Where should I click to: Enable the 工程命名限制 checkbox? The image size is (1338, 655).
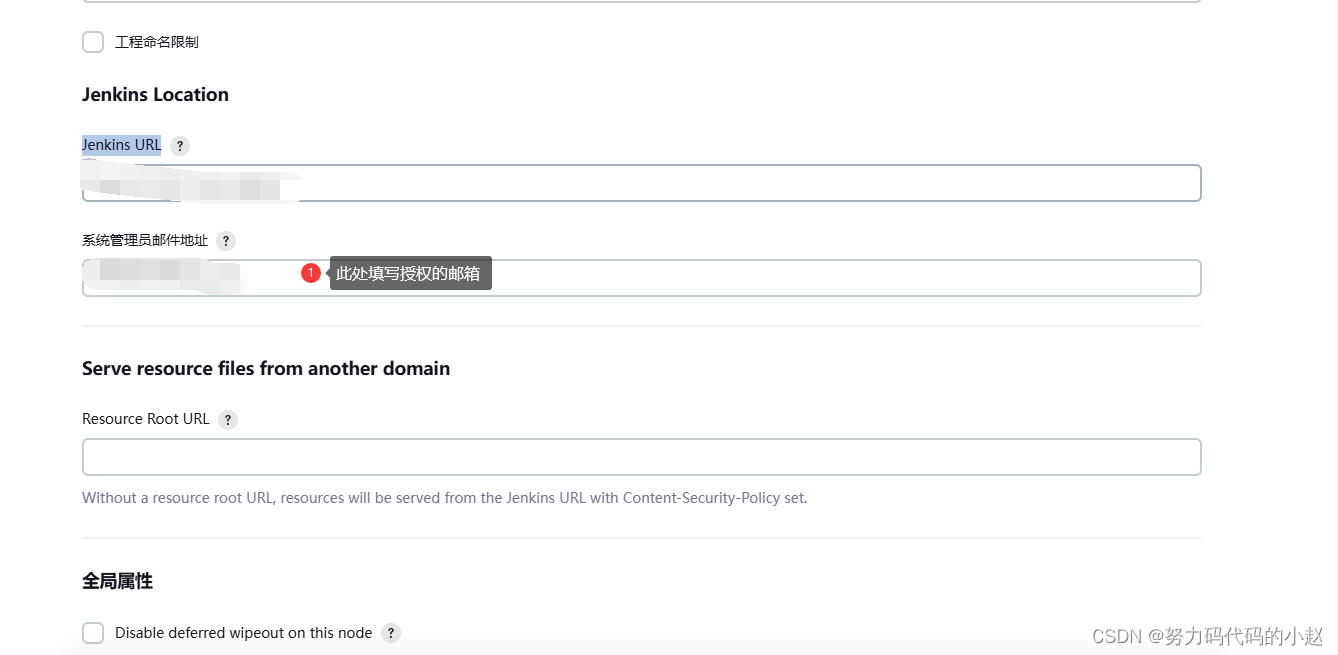coord(93,42)
